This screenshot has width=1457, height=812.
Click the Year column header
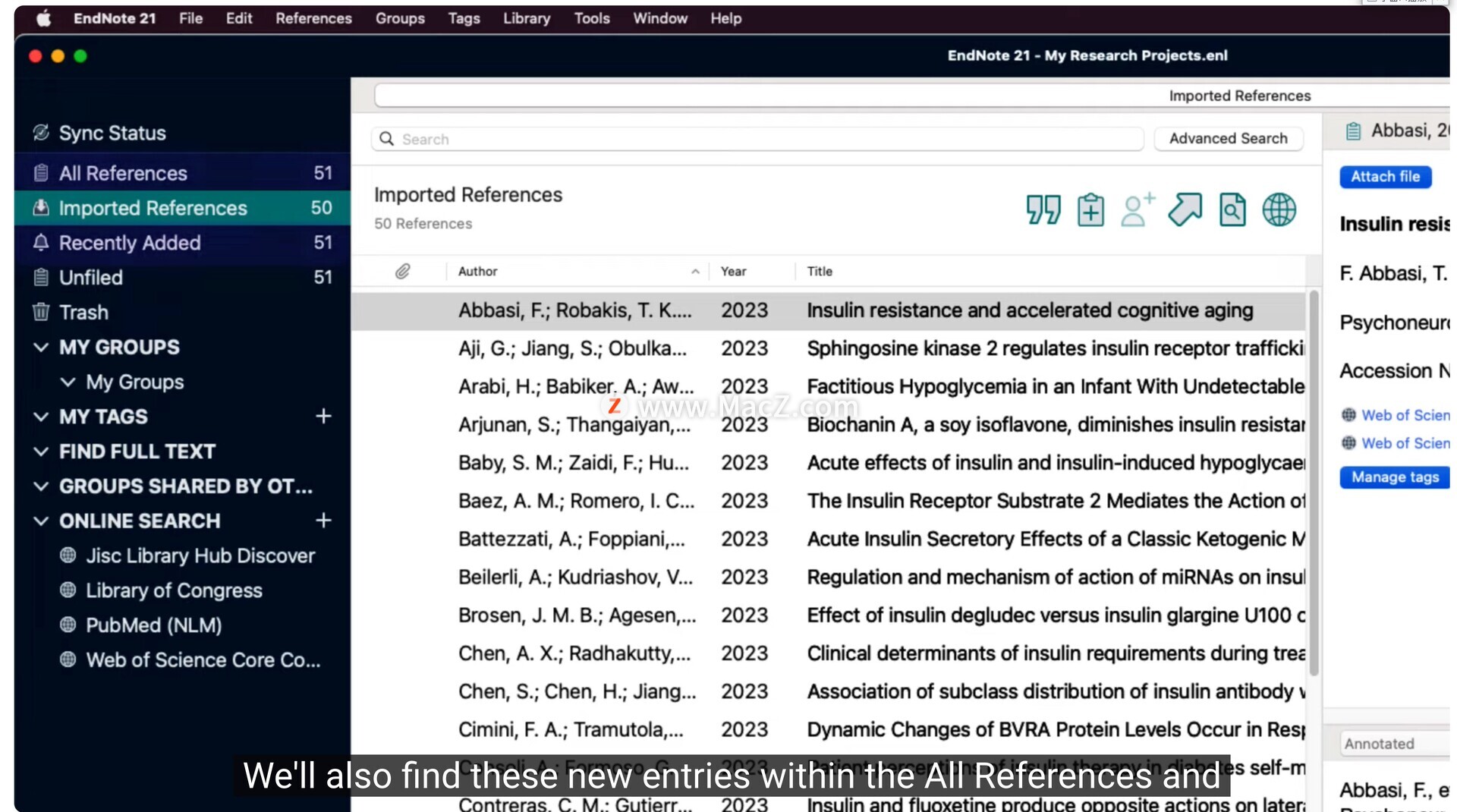coord(733,271)
